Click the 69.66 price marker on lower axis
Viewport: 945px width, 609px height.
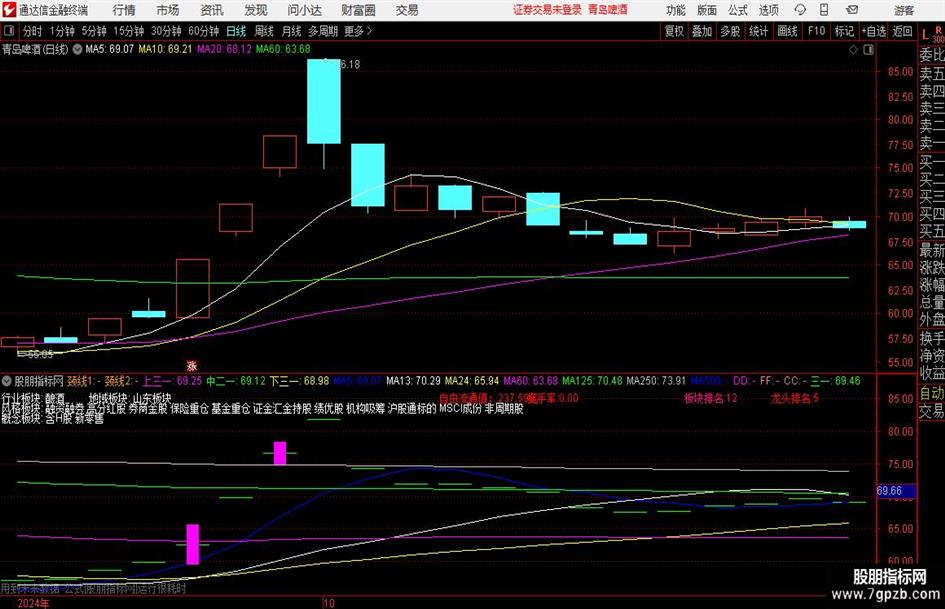coord(896,491)
